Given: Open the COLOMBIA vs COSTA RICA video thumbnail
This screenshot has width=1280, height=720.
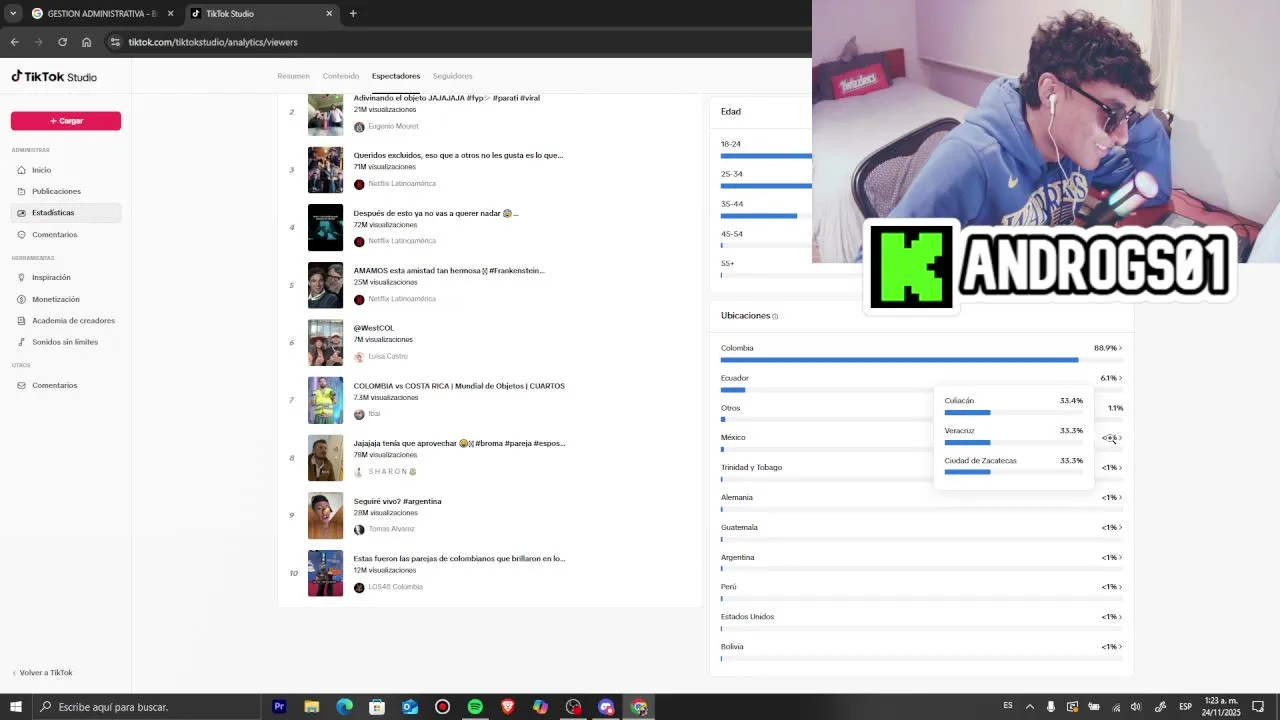Looking at the screenshot, I should click(325, 400).
